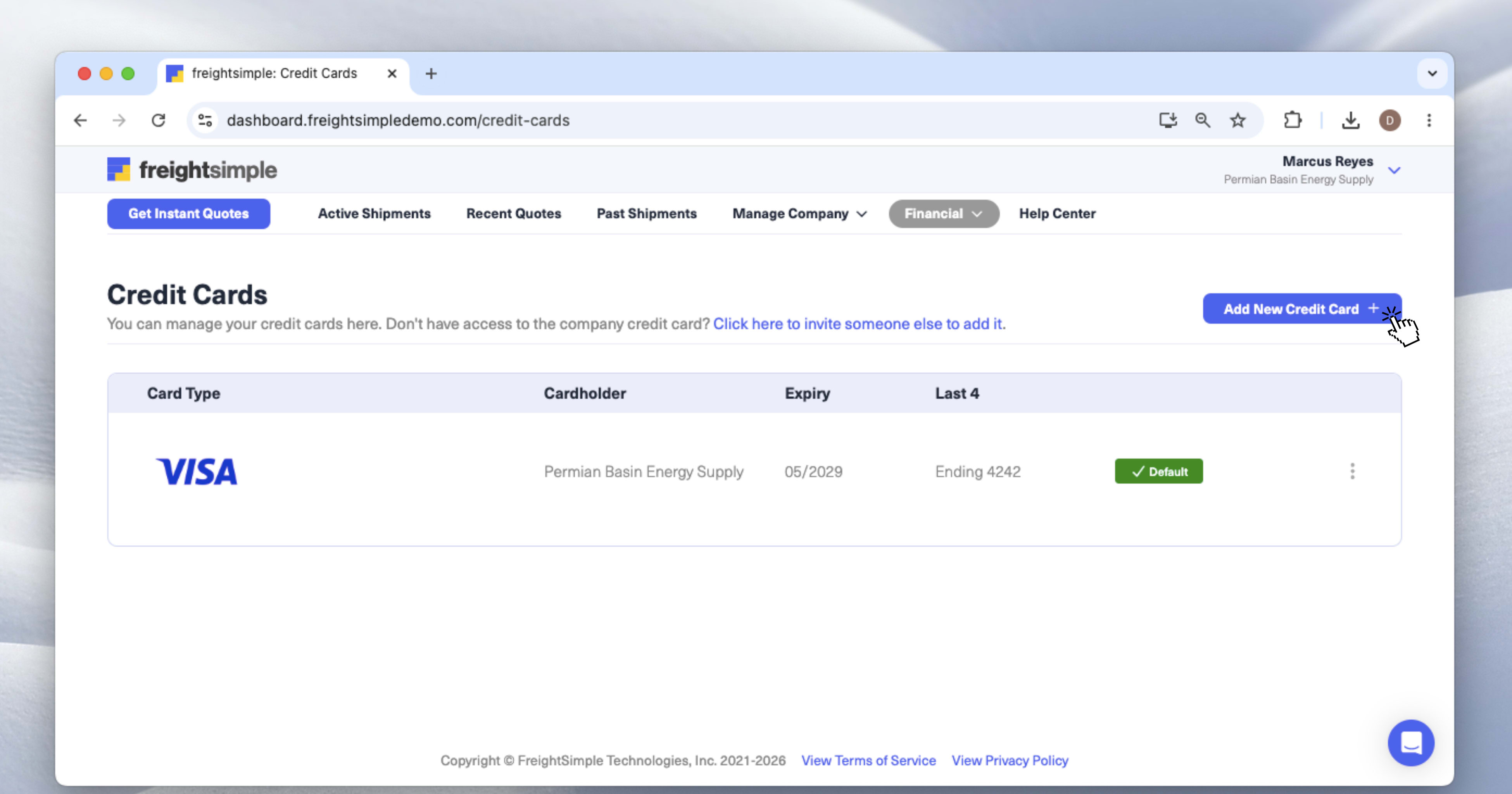Click the copyright FreightSimple Technologies text

613,761
